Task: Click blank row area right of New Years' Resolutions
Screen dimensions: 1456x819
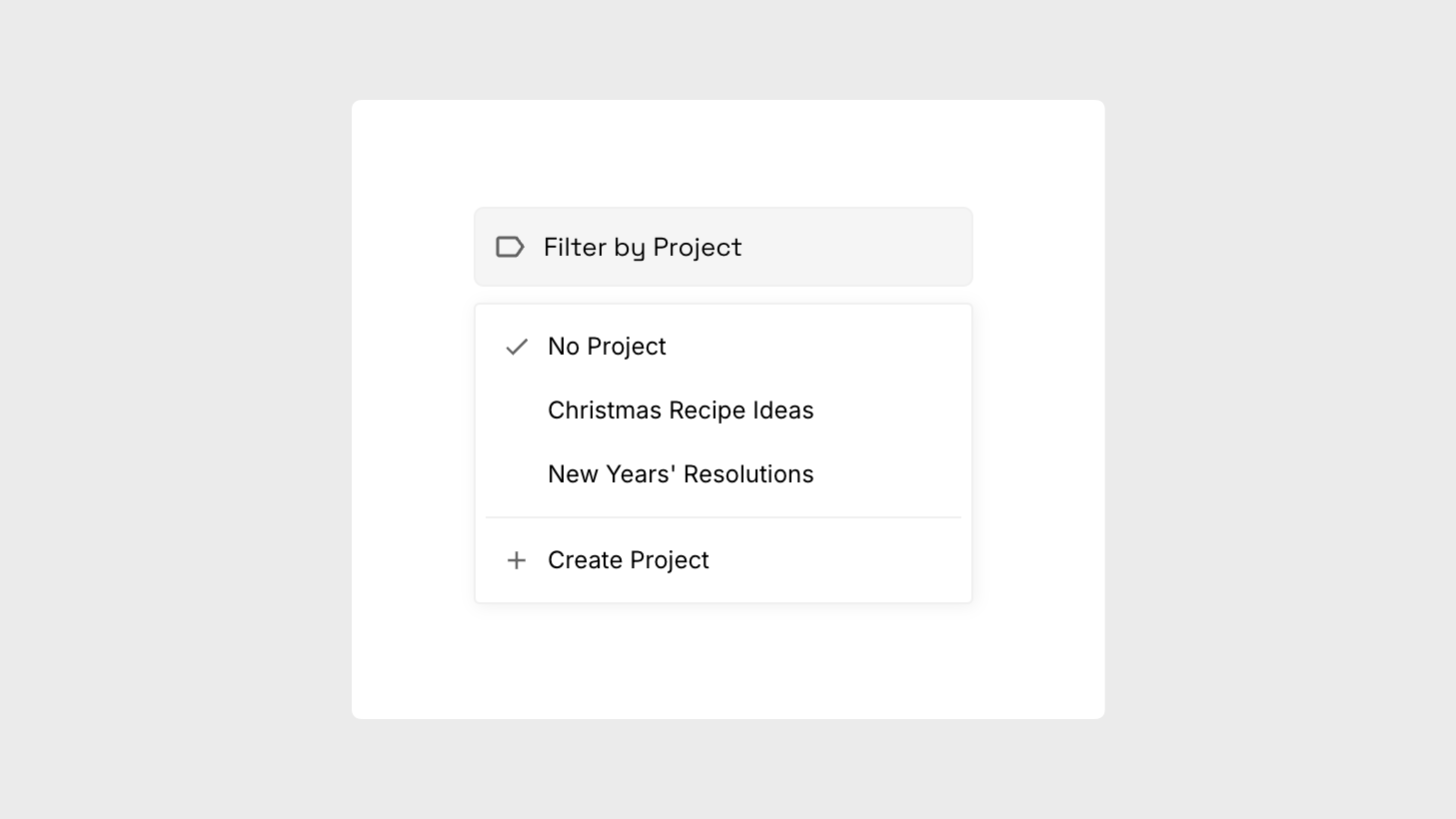Action: (x=889, y=474)
